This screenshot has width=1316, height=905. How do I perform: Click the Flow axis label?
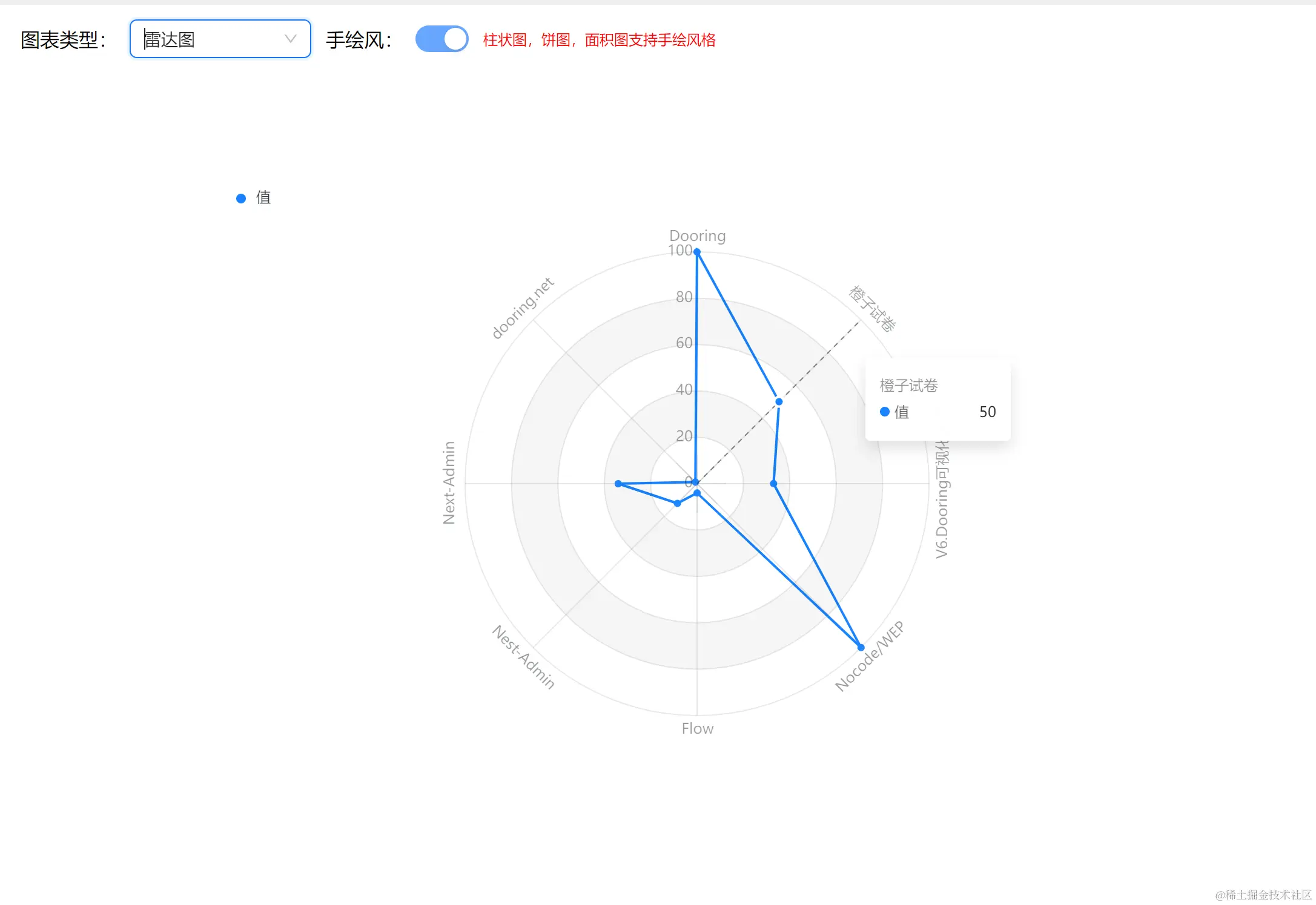click(x=697, y=728)
